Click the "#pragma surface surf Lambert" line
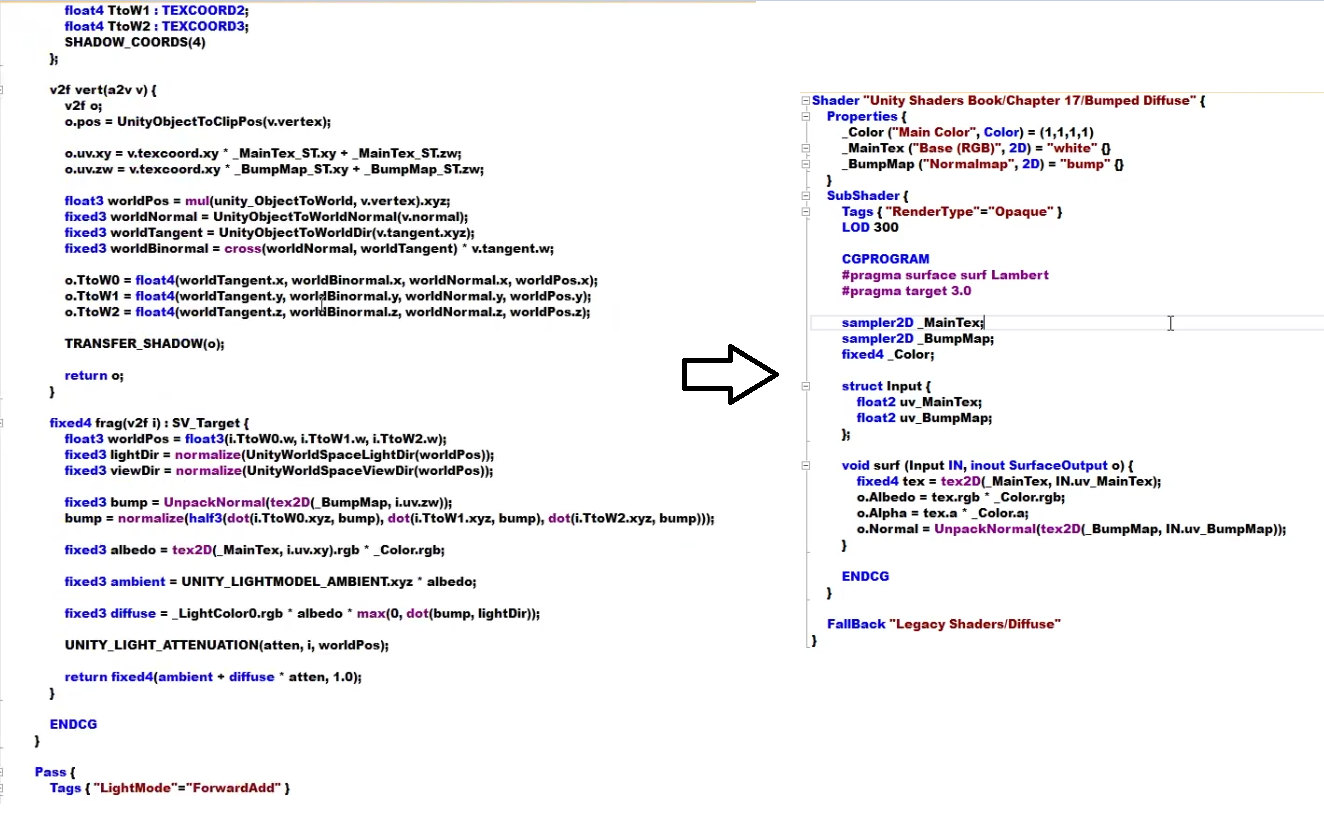This screenshot has height=821, width=1324. click(x=945, y=275)
